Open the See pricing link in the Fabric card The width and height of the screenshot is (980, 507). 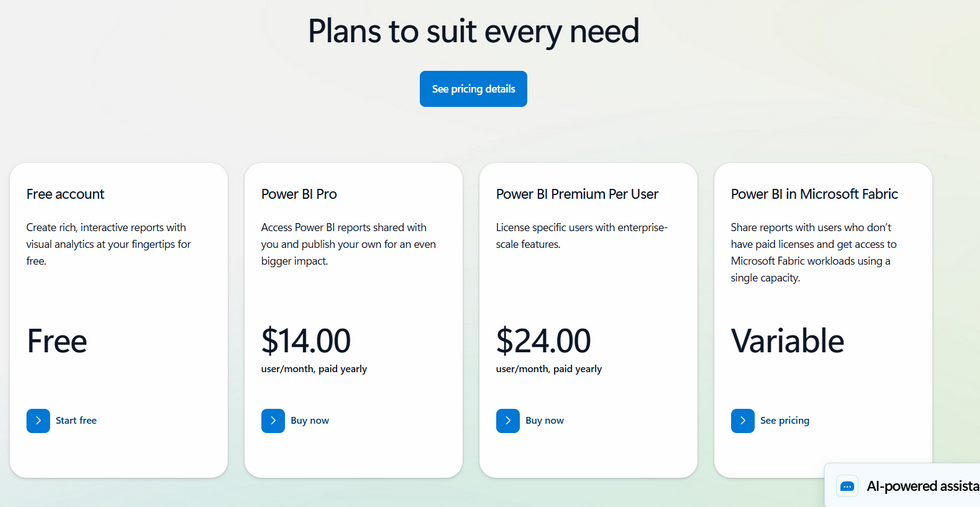pos(785,421)
